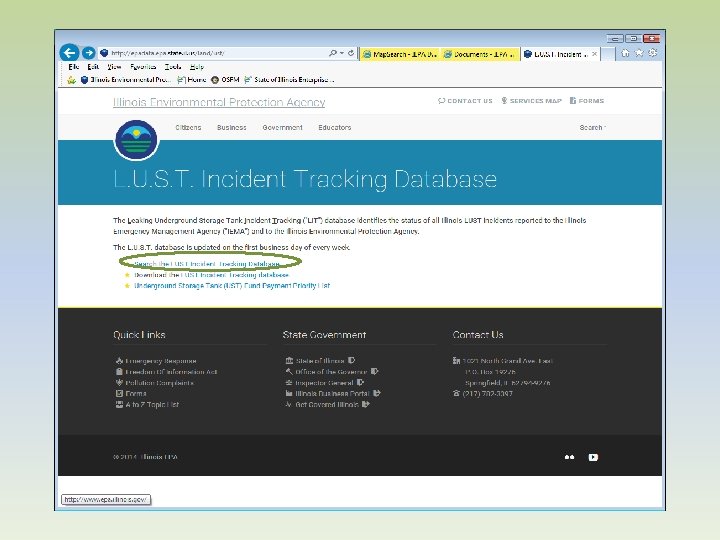Open State of Illinois Enterprise bookmark
The width and height of the screenshot is (720, 540).
(289, 80)
